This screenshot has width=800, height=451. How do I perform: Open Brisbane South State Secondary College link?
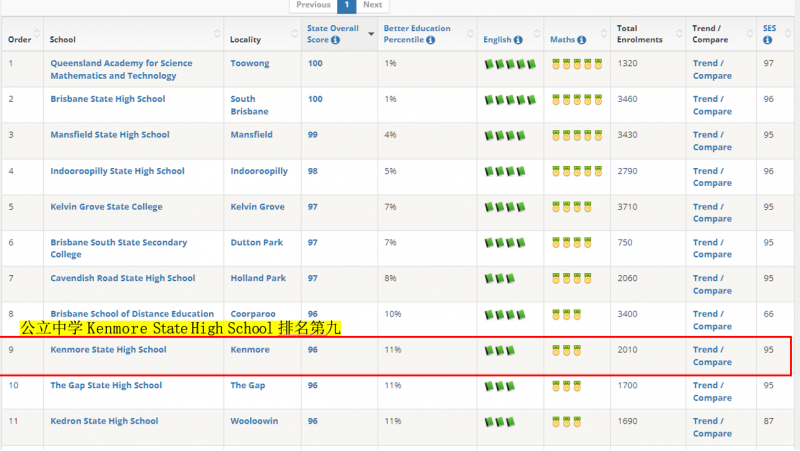(x=118, y=248)
